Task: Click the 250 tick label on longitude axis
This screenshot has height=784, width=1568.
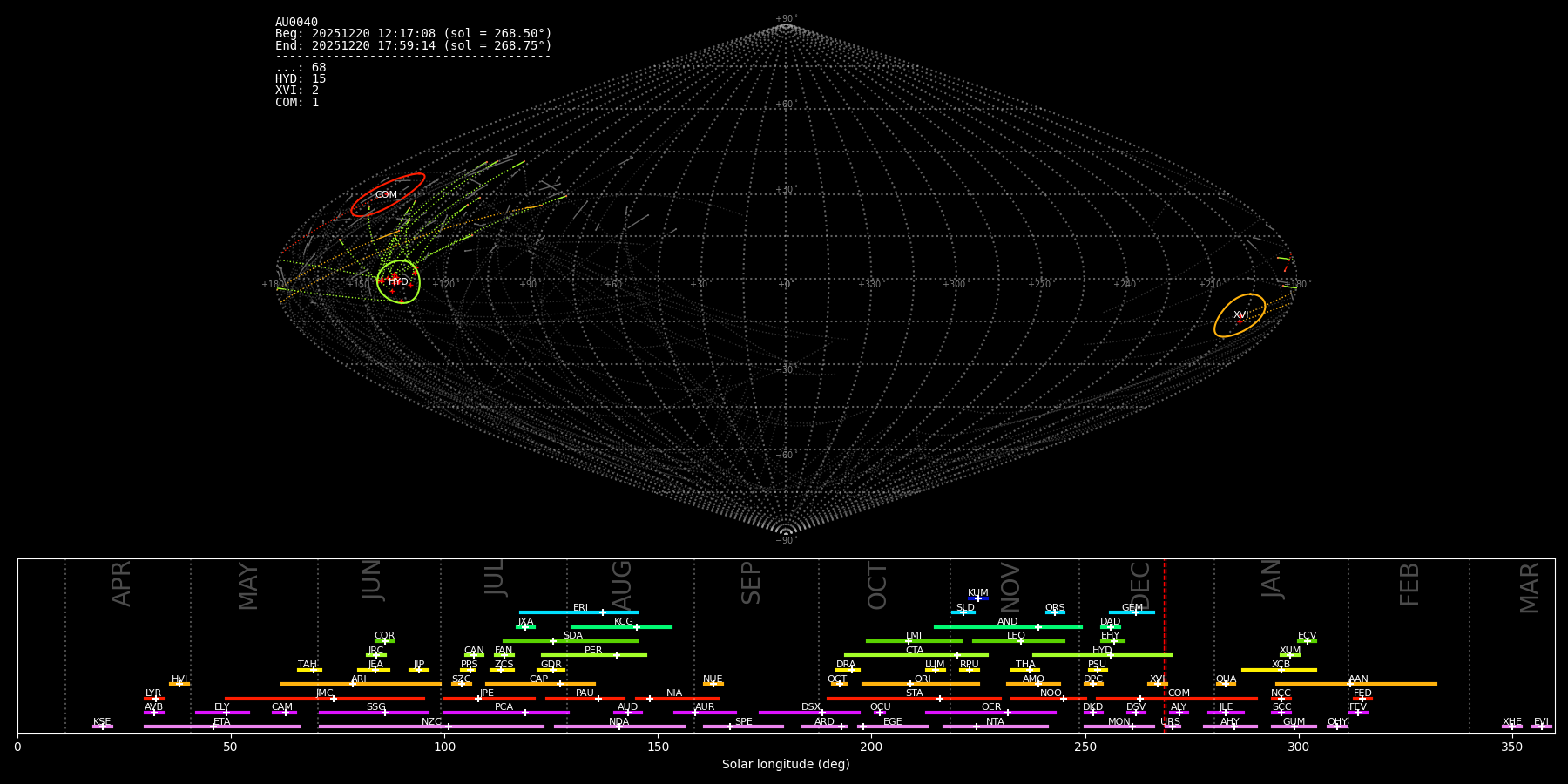Action: [x=1085, y=747]
